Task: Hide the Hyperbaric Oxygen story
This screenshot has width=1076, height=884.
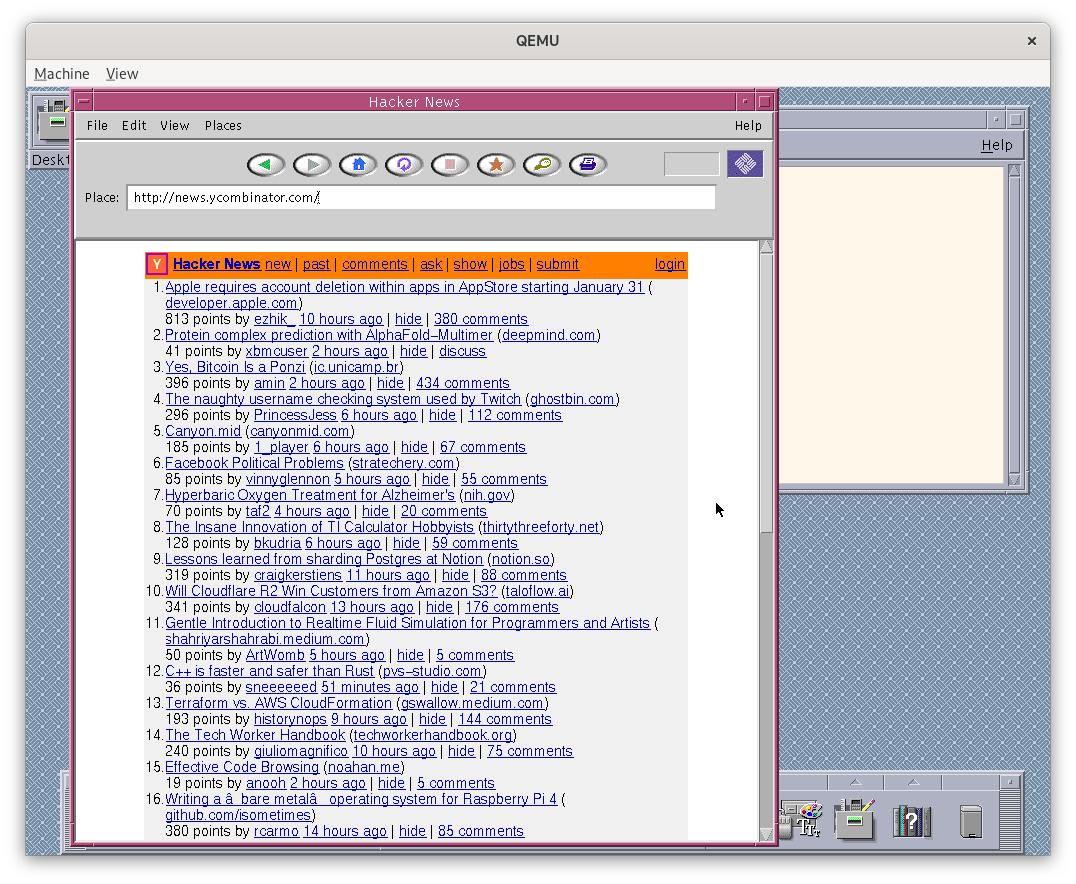Action: coord(375,511)
